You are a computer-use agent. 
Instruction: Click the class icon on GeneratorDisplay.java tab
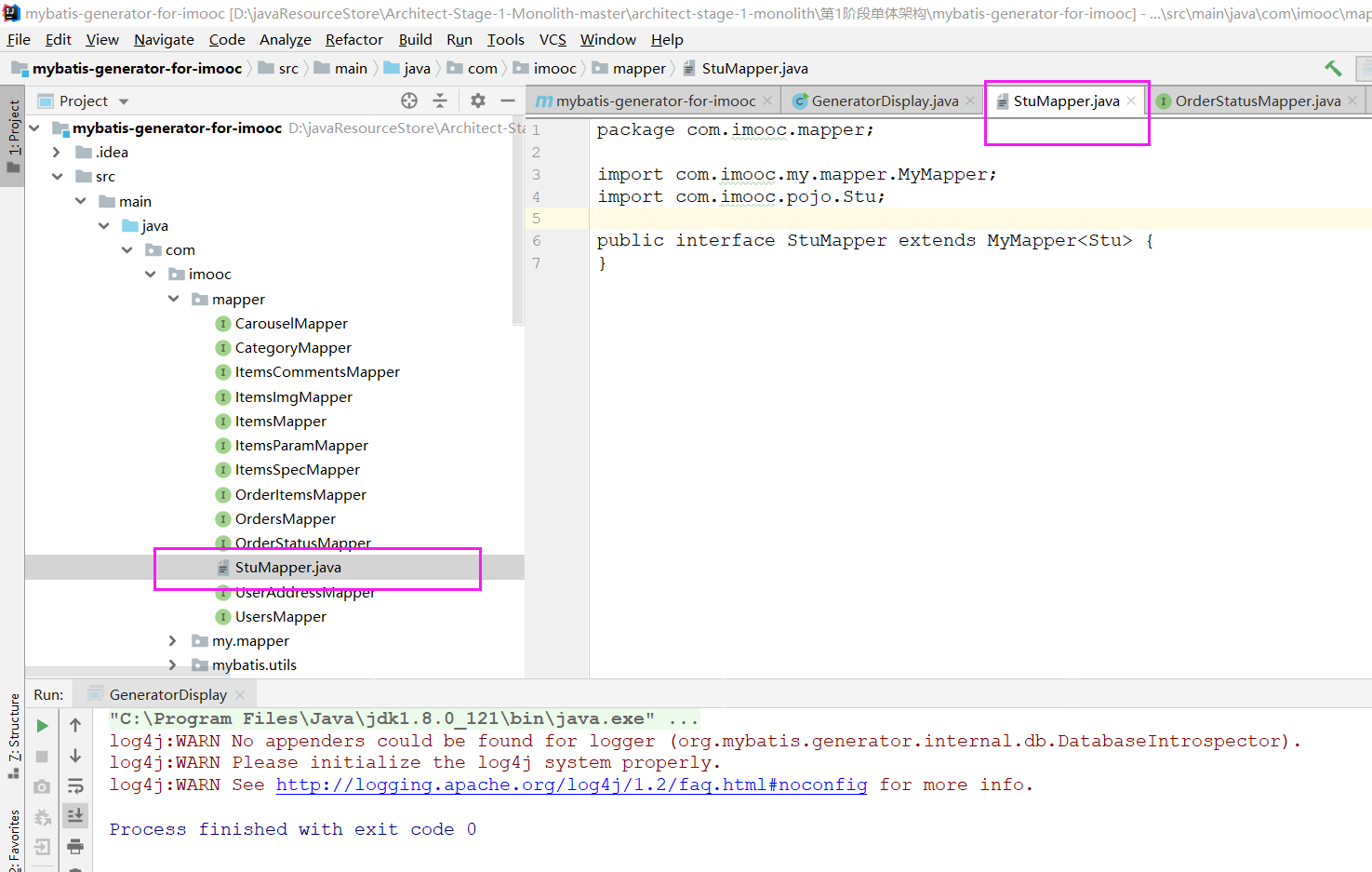[800, 101]
